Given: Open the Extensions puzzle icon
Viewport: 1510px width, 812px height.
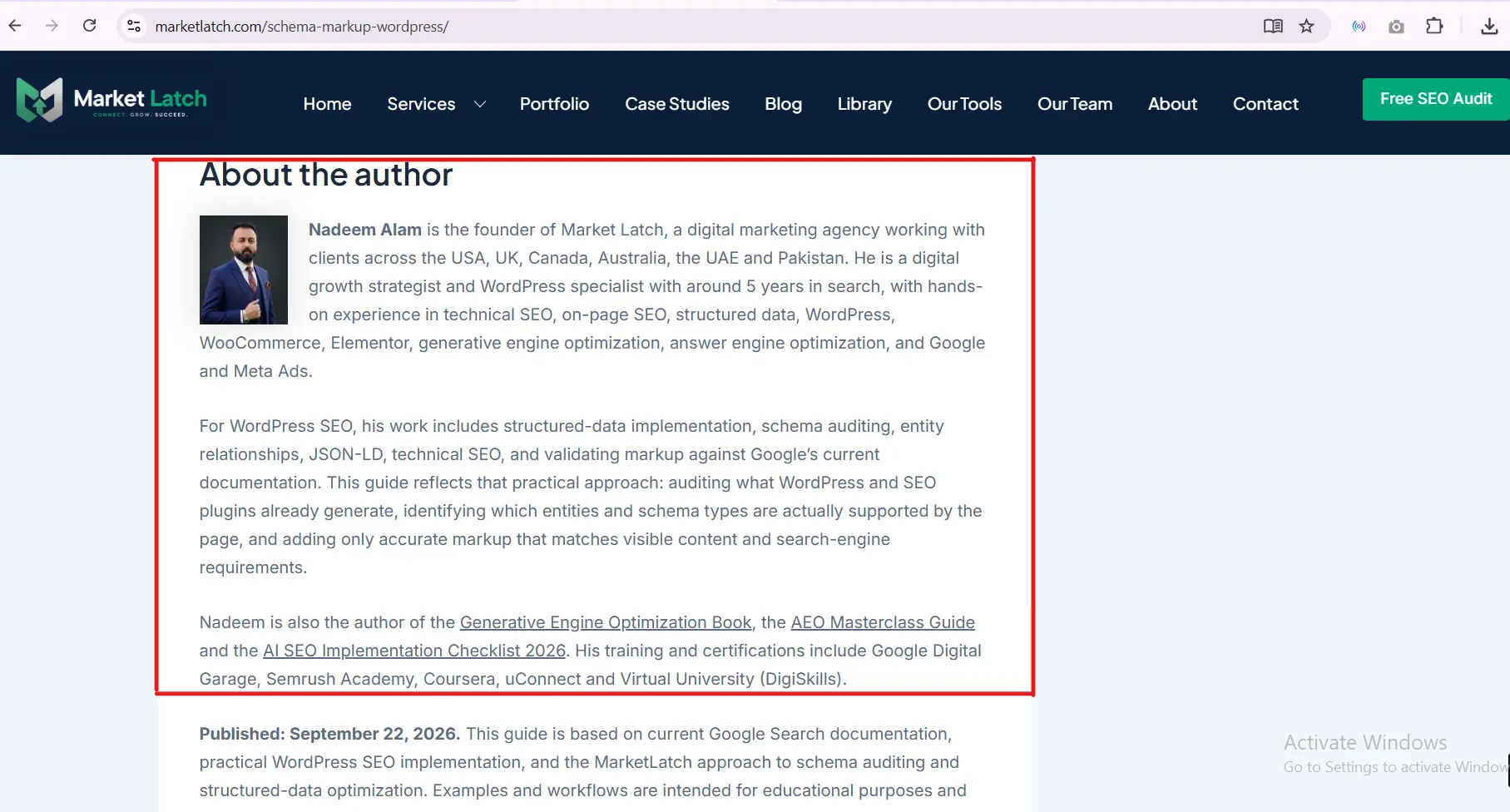Looking at the screenshot, I should pyautogui.click(x=1434, y=26).
